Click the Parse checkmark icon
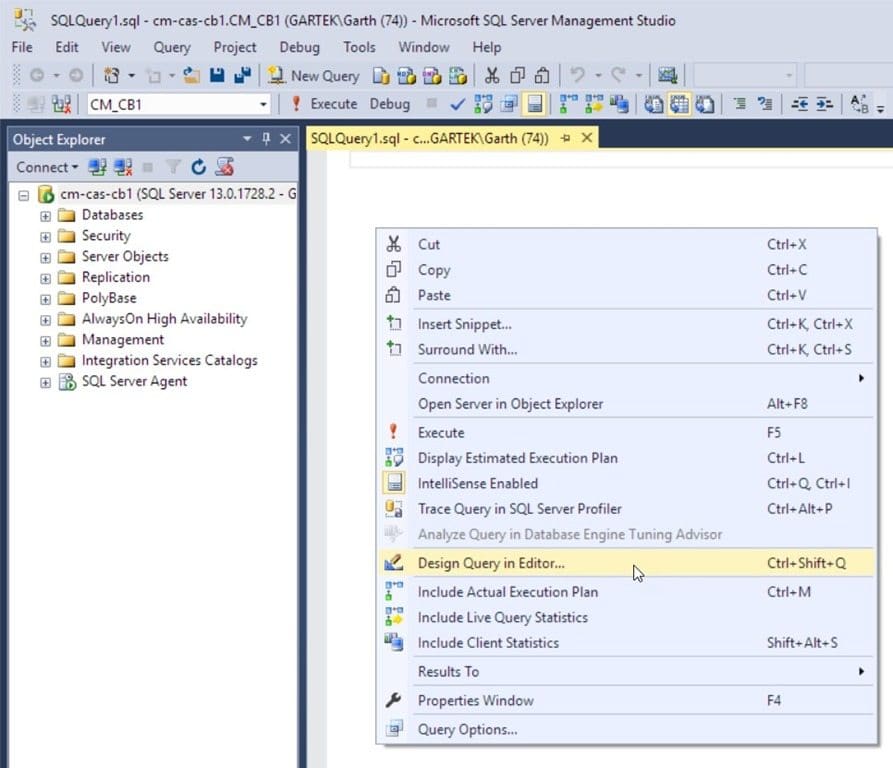 point(457,105)
